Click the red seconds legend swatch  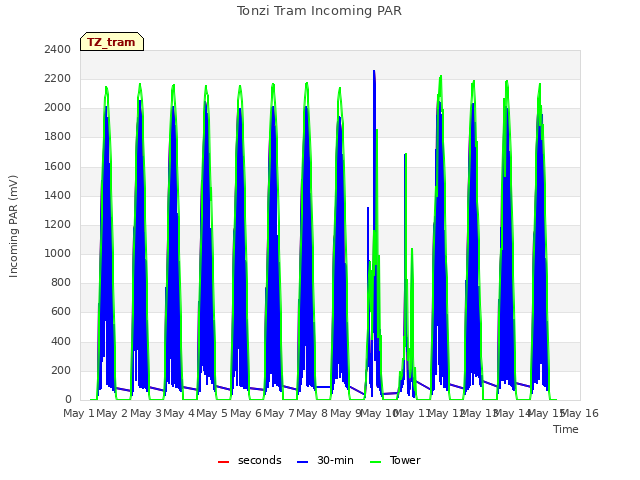pyautogui.click(x=223, y=462)
